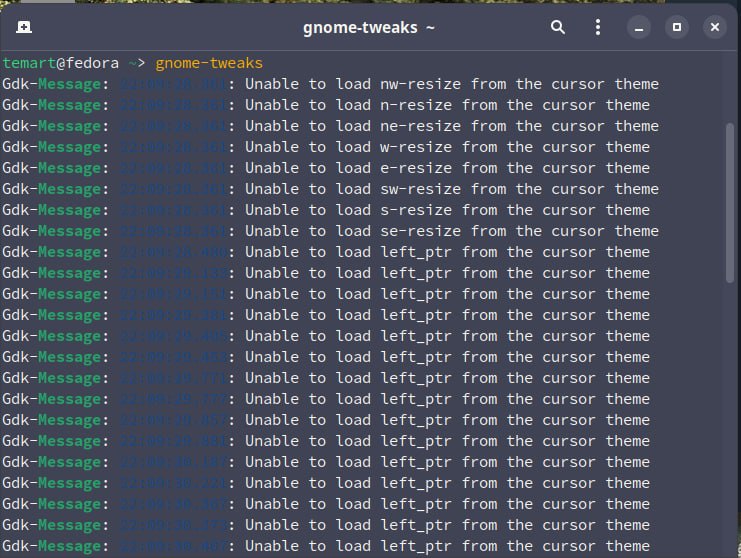Minimize the gnome-tweaks terminal window
Image resolution: width=741 pixels, height=558 pixels.
click(x=639, y=27)
